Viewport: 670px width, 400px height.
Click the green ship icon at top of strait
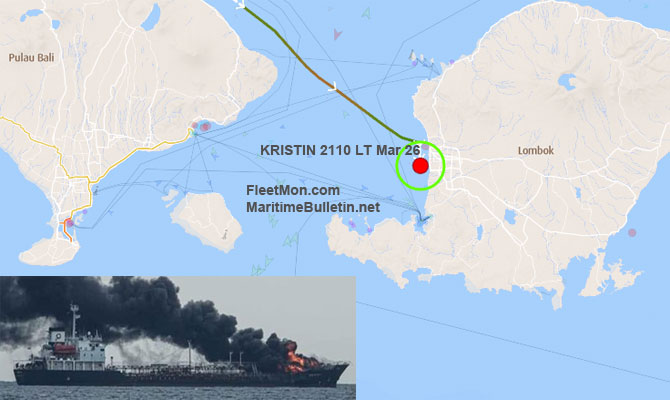pos(366,13)
